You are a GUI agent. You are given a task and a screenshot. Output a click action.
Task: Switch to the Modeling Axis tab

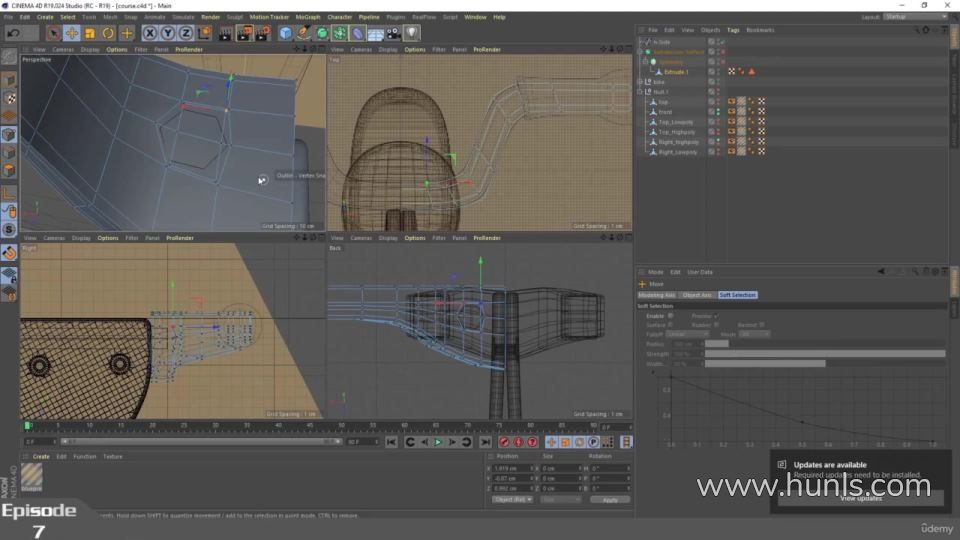pos(657,295)
